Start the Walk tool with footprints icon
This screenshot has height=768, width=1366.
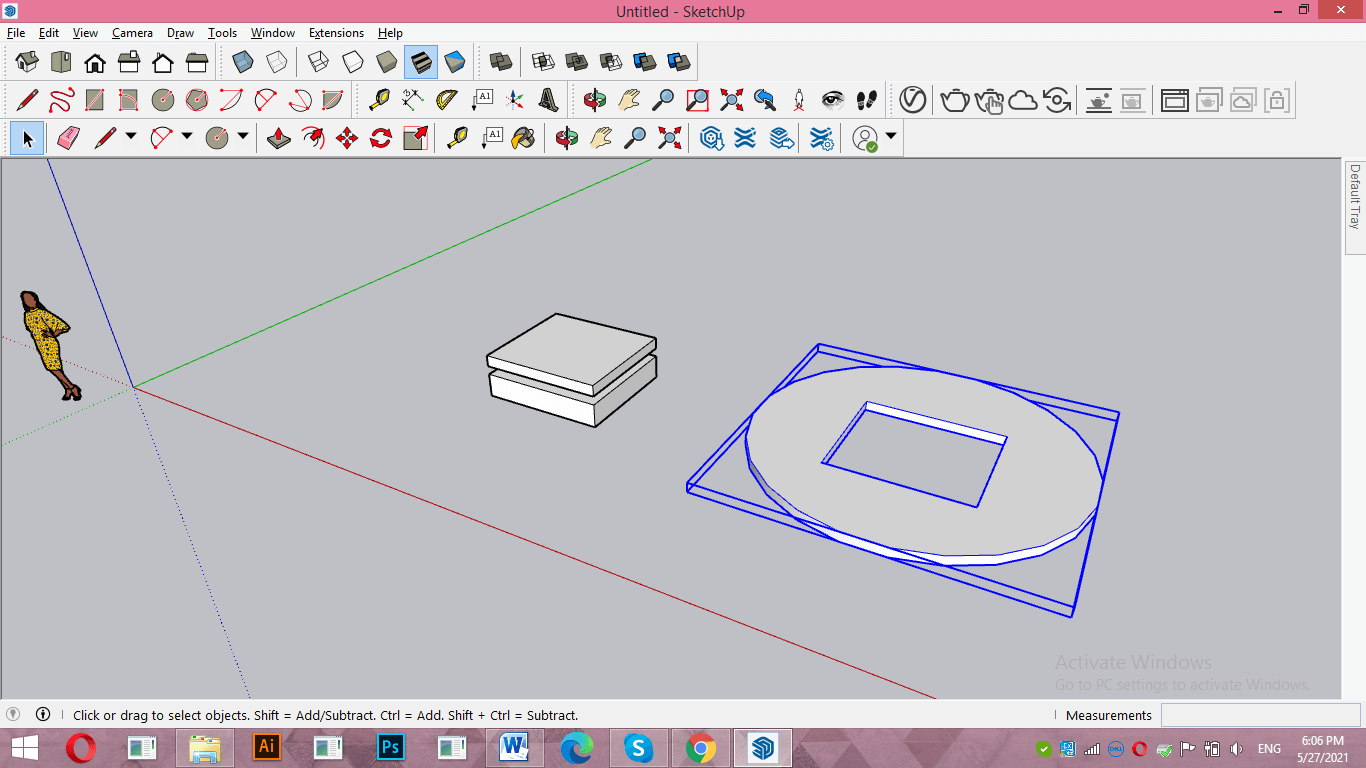866,100
